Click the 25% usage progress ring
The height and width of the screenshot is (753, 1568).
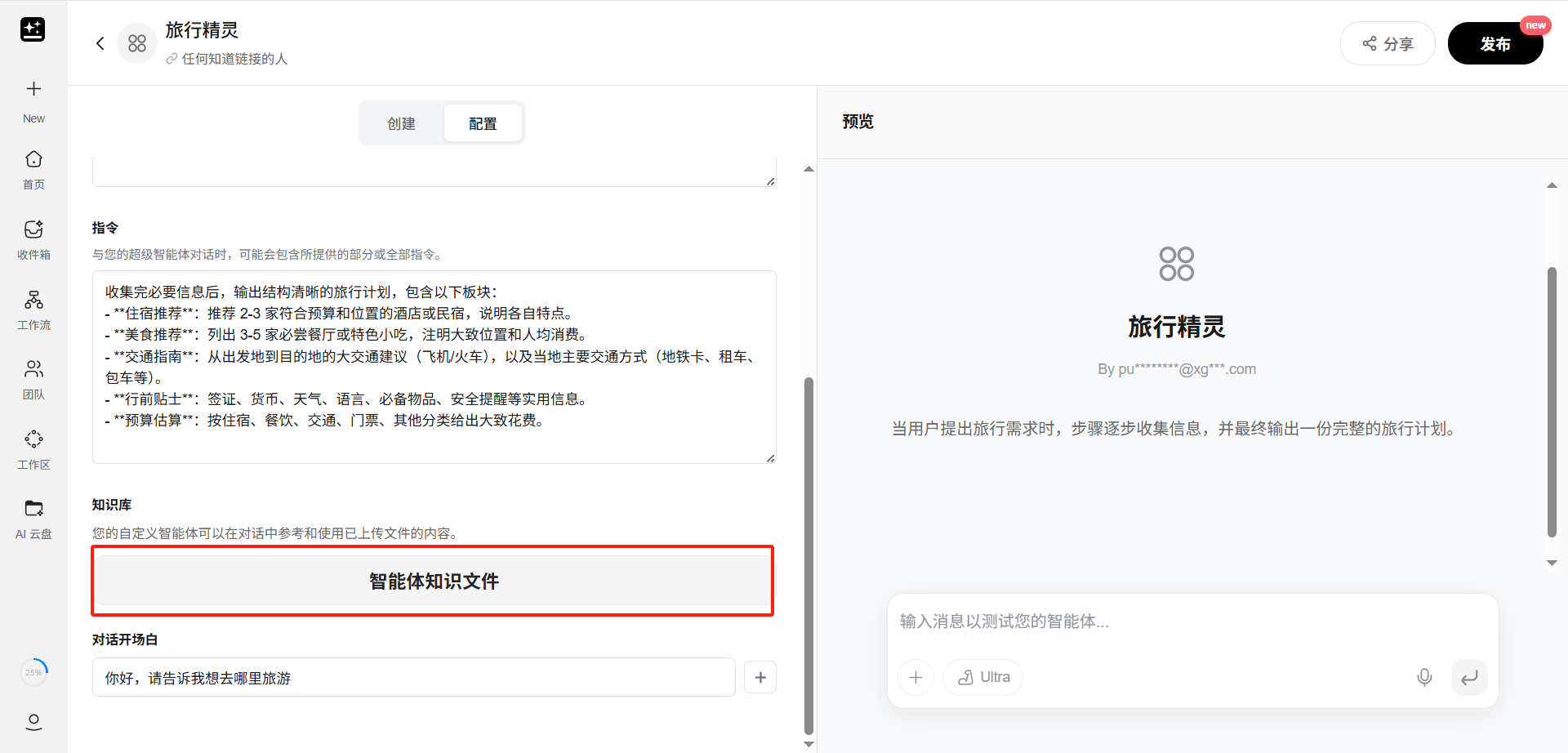click(x=33, y=672)
